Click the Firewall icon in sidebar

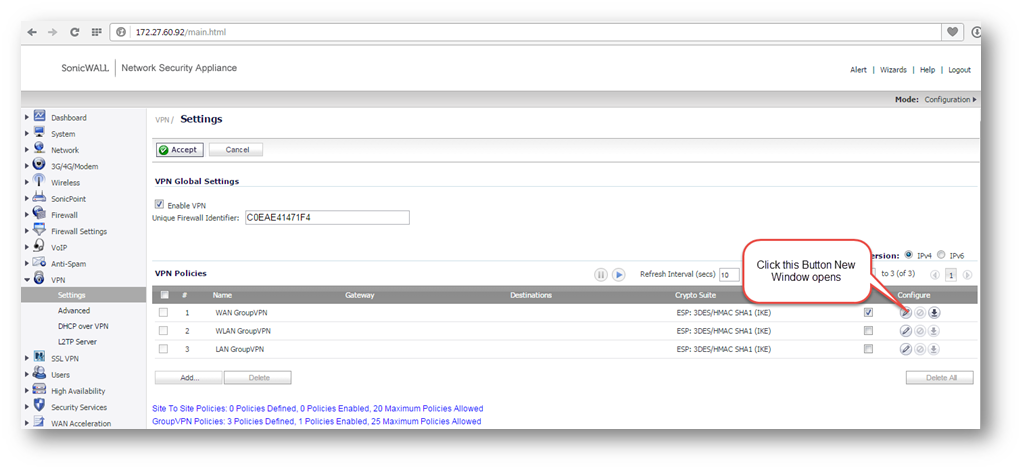[x=39, y=214]
